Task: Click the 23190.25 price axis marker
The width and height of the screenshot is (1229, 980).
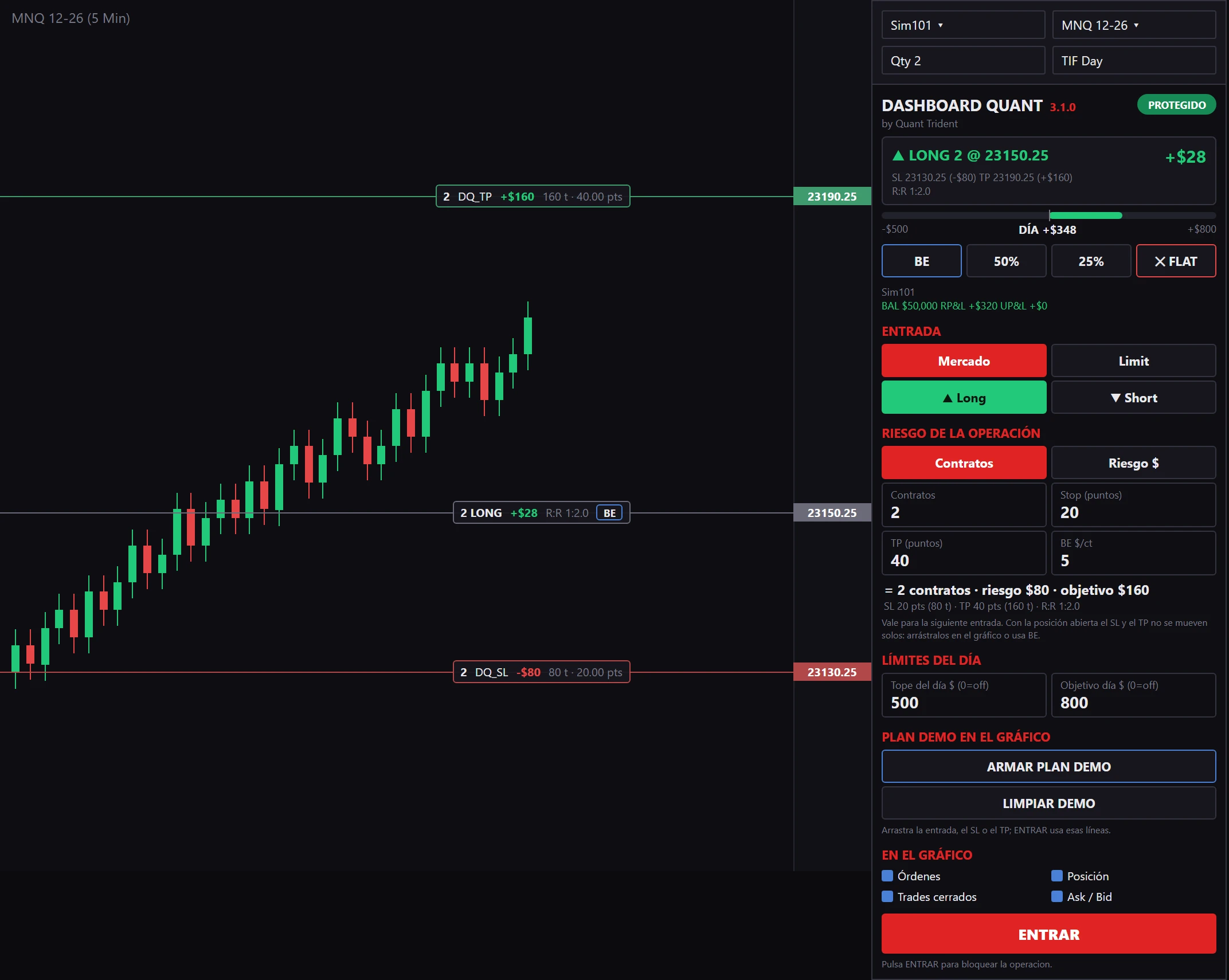Action: 832,197
